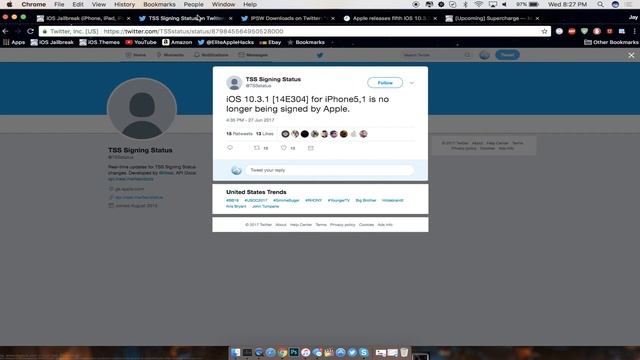Open the Twitter app in the Dock
Viewport: 640px width, 360px height.
352,352
